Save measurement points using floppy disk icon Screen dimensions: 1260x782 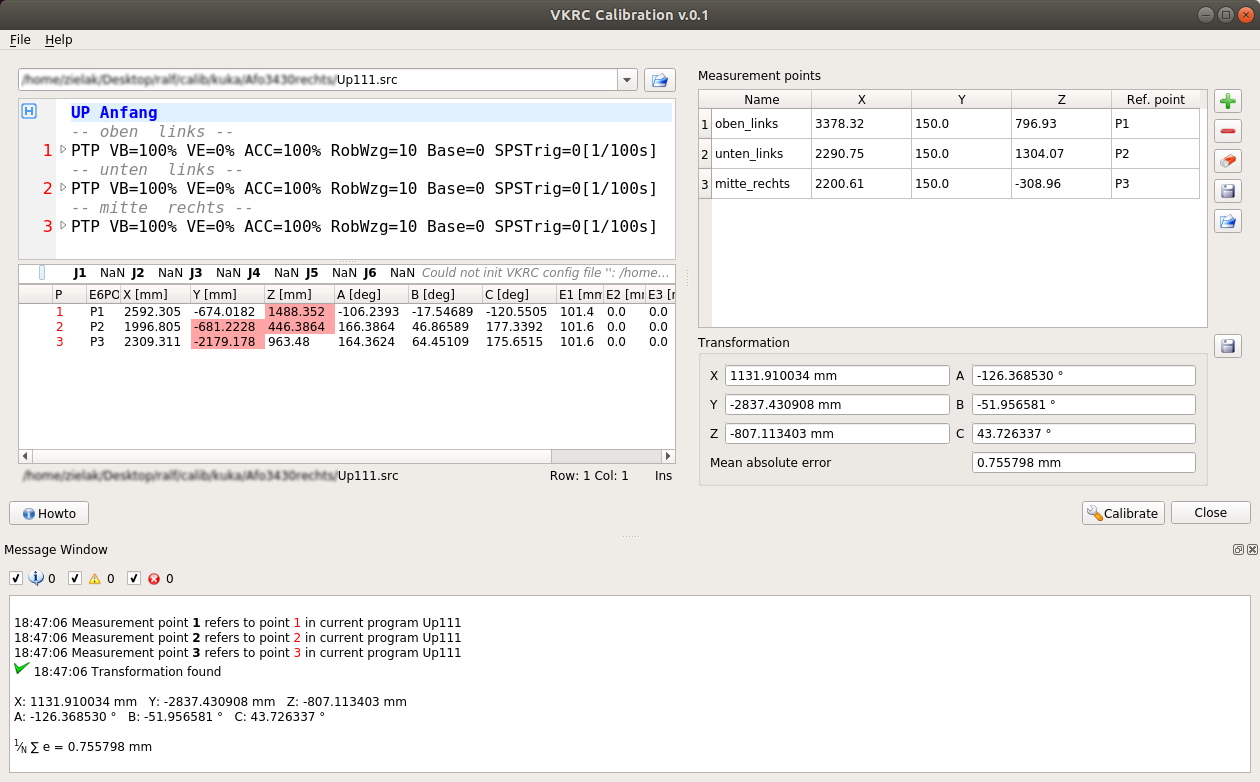pyautogui.click(x=1228, y=191)
